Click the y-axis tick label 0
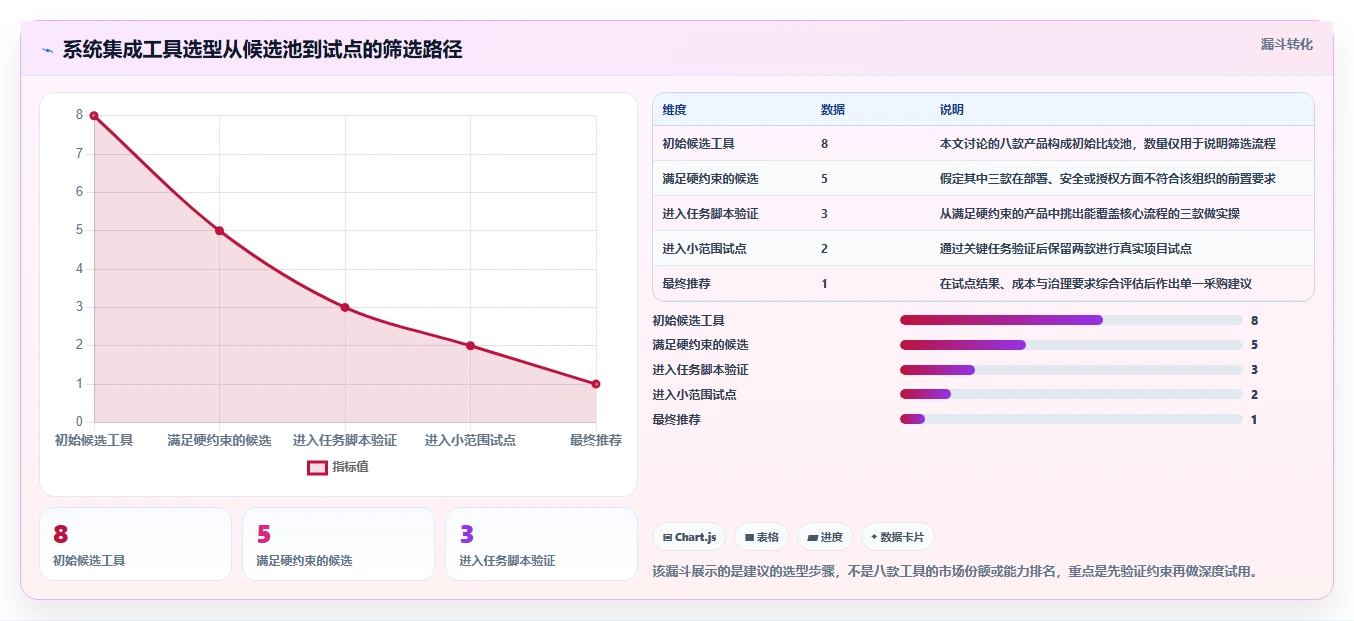The image size is (1354, 621). tap(79, 422)
